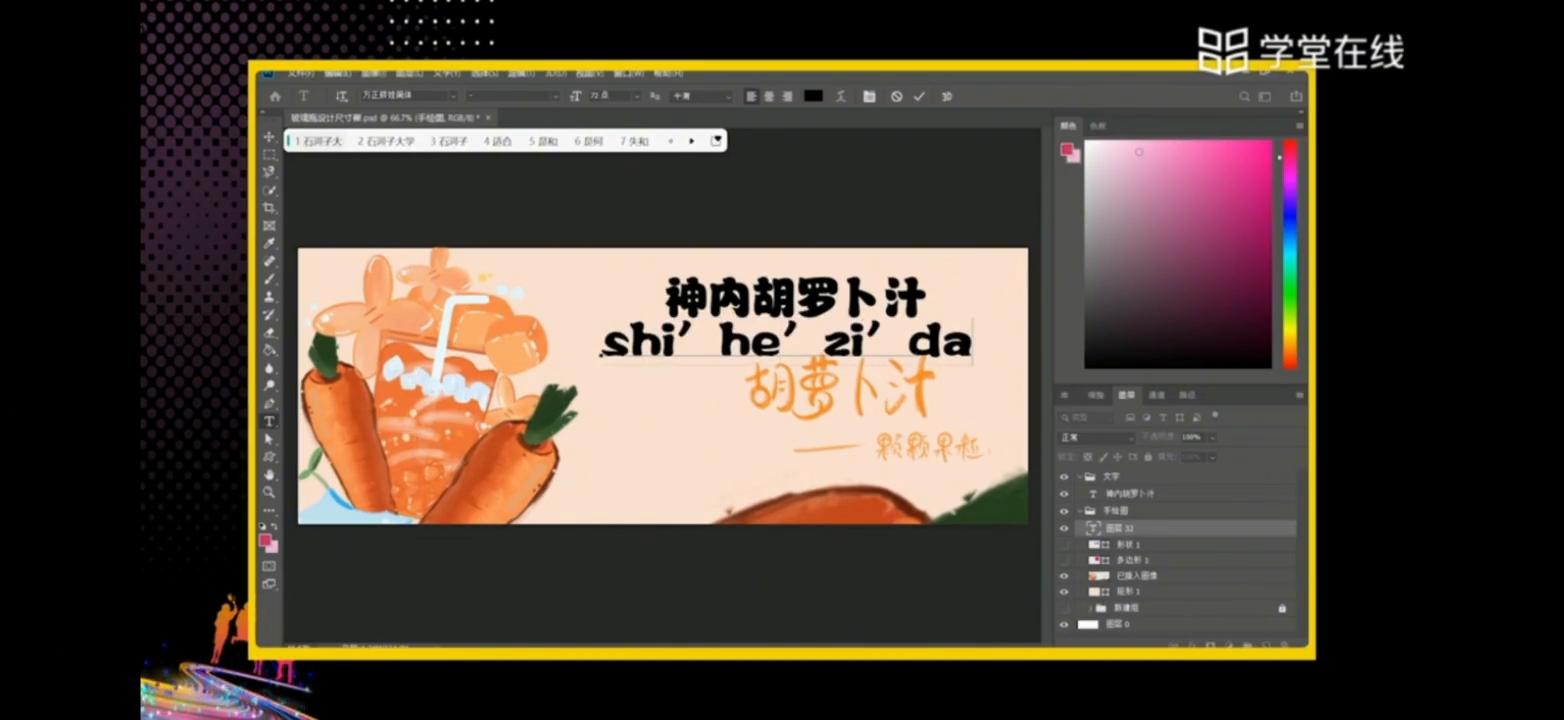Choose candidate 石河子大学 from the IME bar
This screenshot has height=720, width=1564.
(388, 141)
